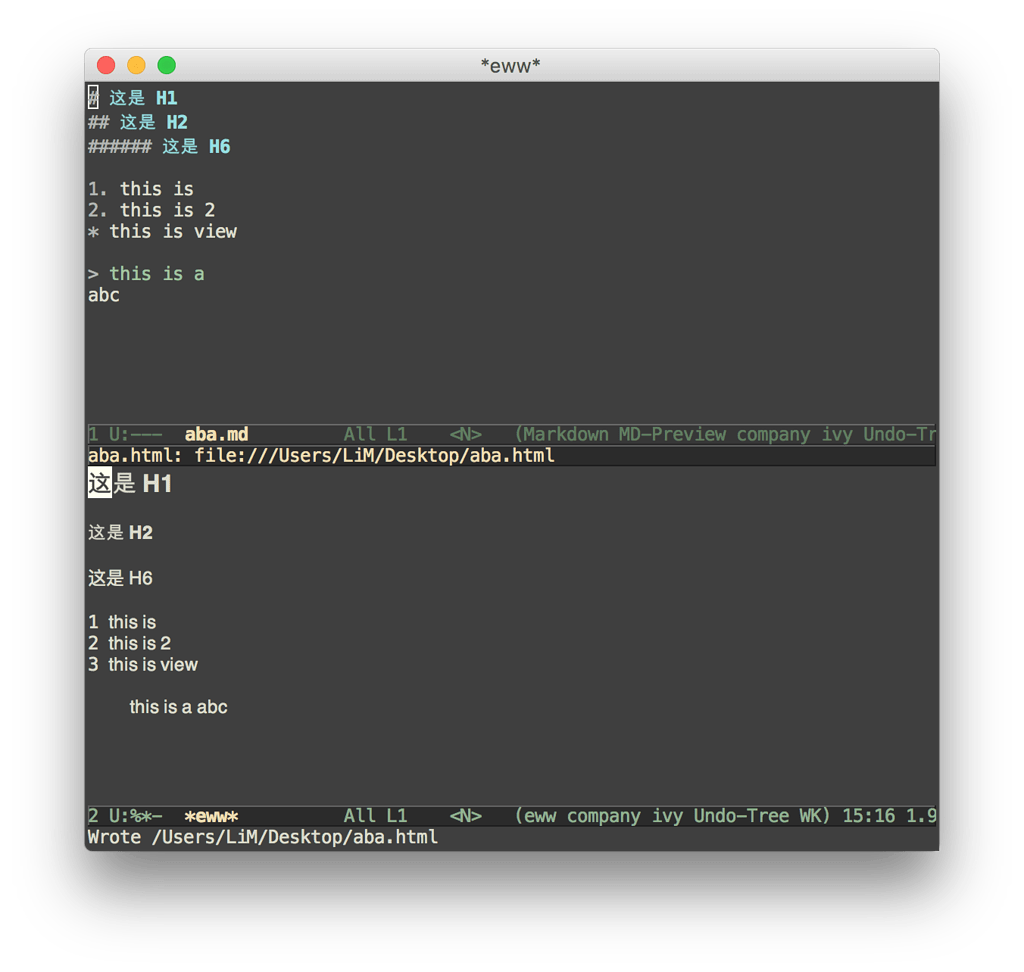The height and width of the screenshot is (972, 1024).
Task: Select the company mode lighter
Action: point(773,434)
